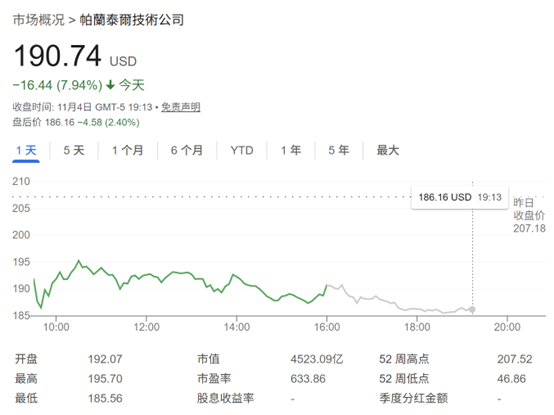The height and width of the screenshot is (415, 554).
Task: Click the 52 周高点 value 207.52
Action: click(x=514, y=359)
